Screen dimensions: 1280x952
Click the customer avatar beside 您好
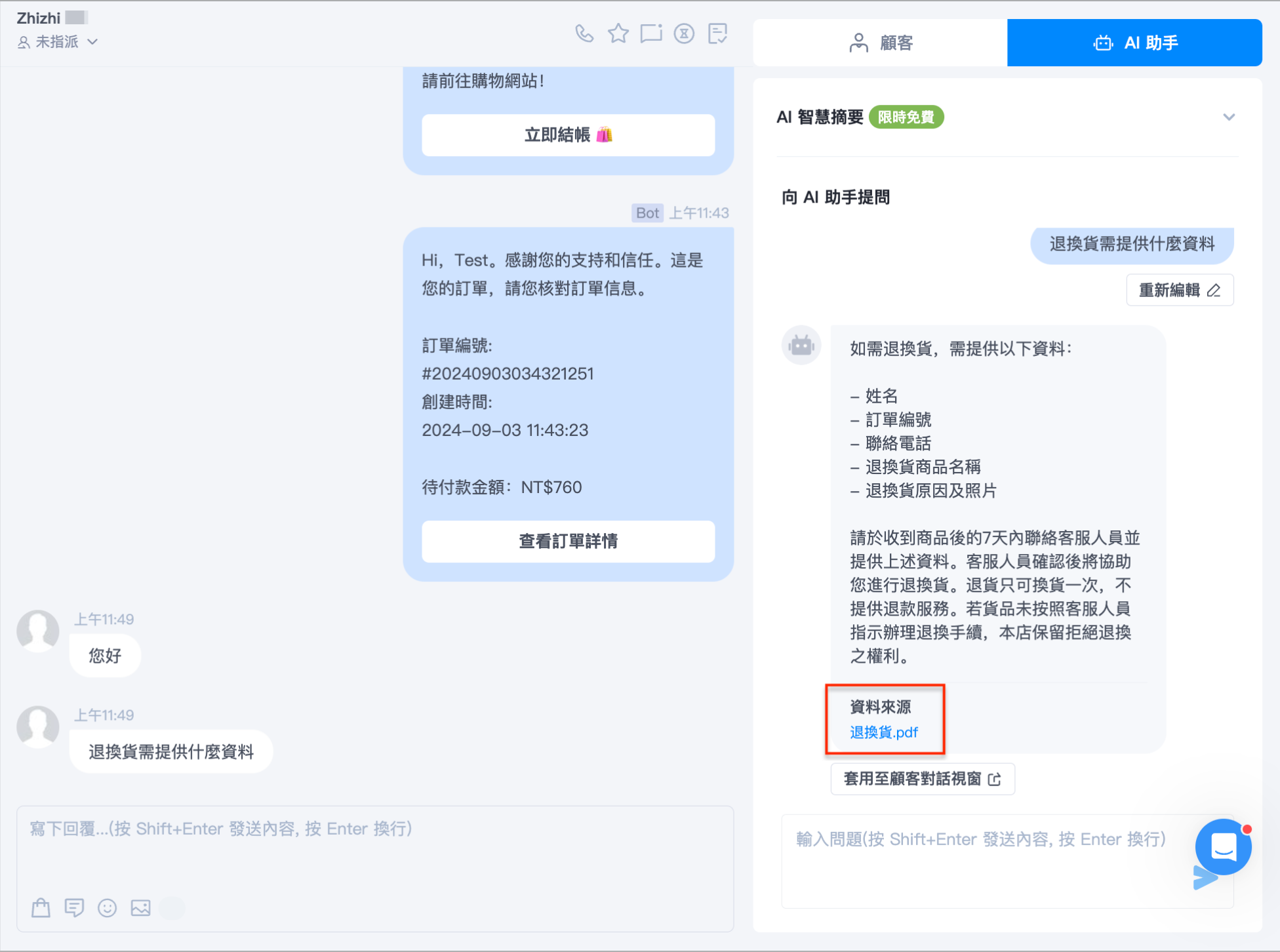tap(38, 631)
